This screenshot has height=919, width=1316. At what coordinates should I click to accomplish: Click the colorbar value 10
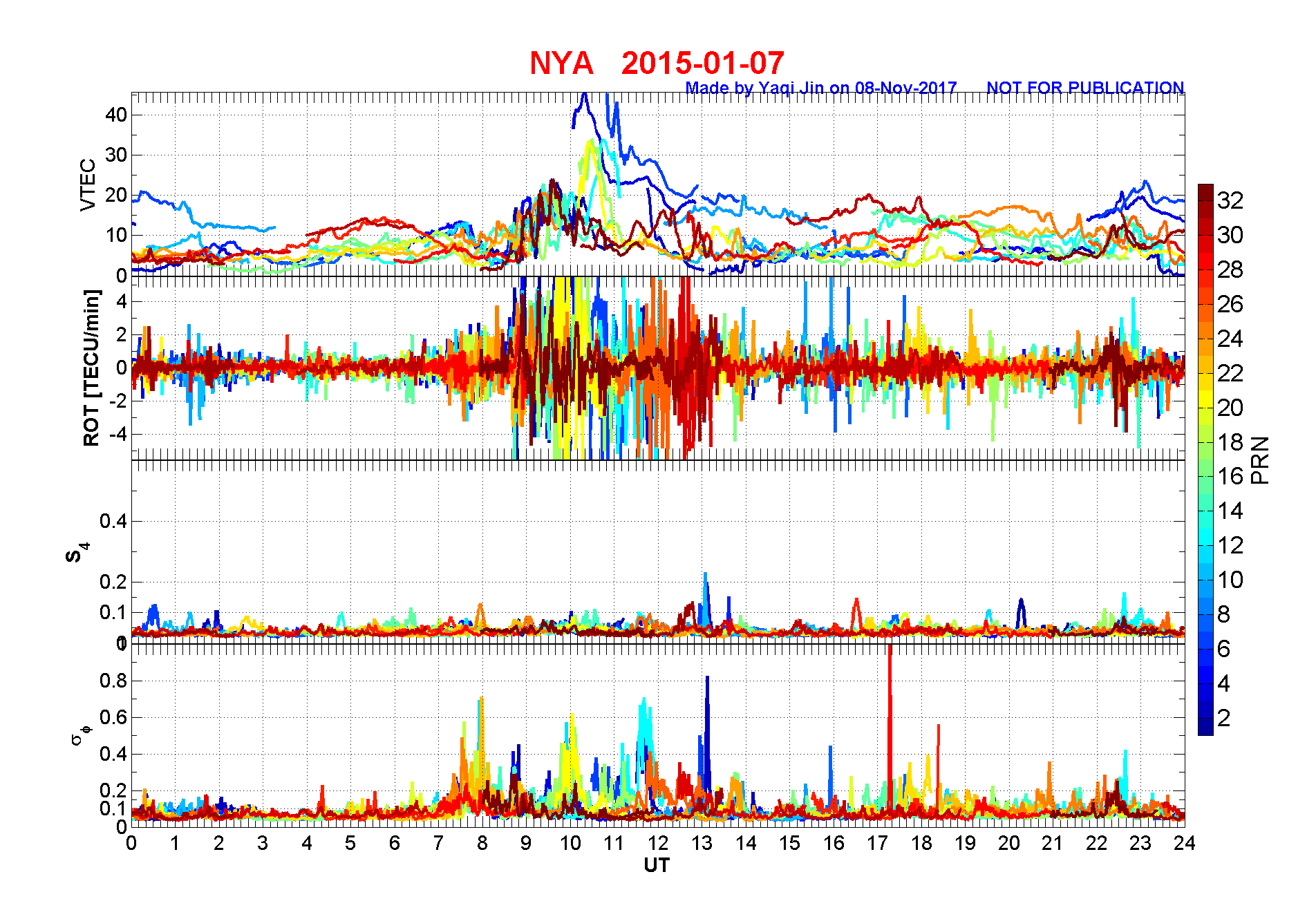1230,580
